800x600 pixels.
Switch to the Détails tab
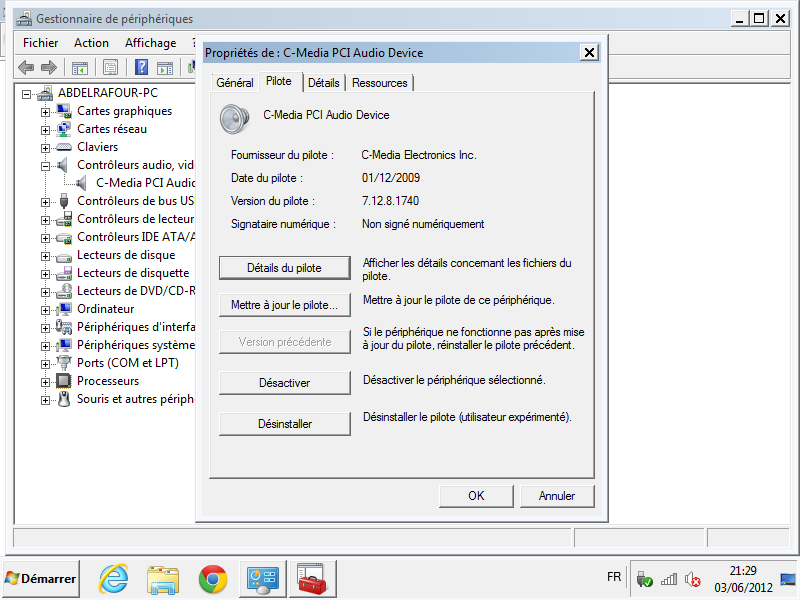[x=323, y=83]
